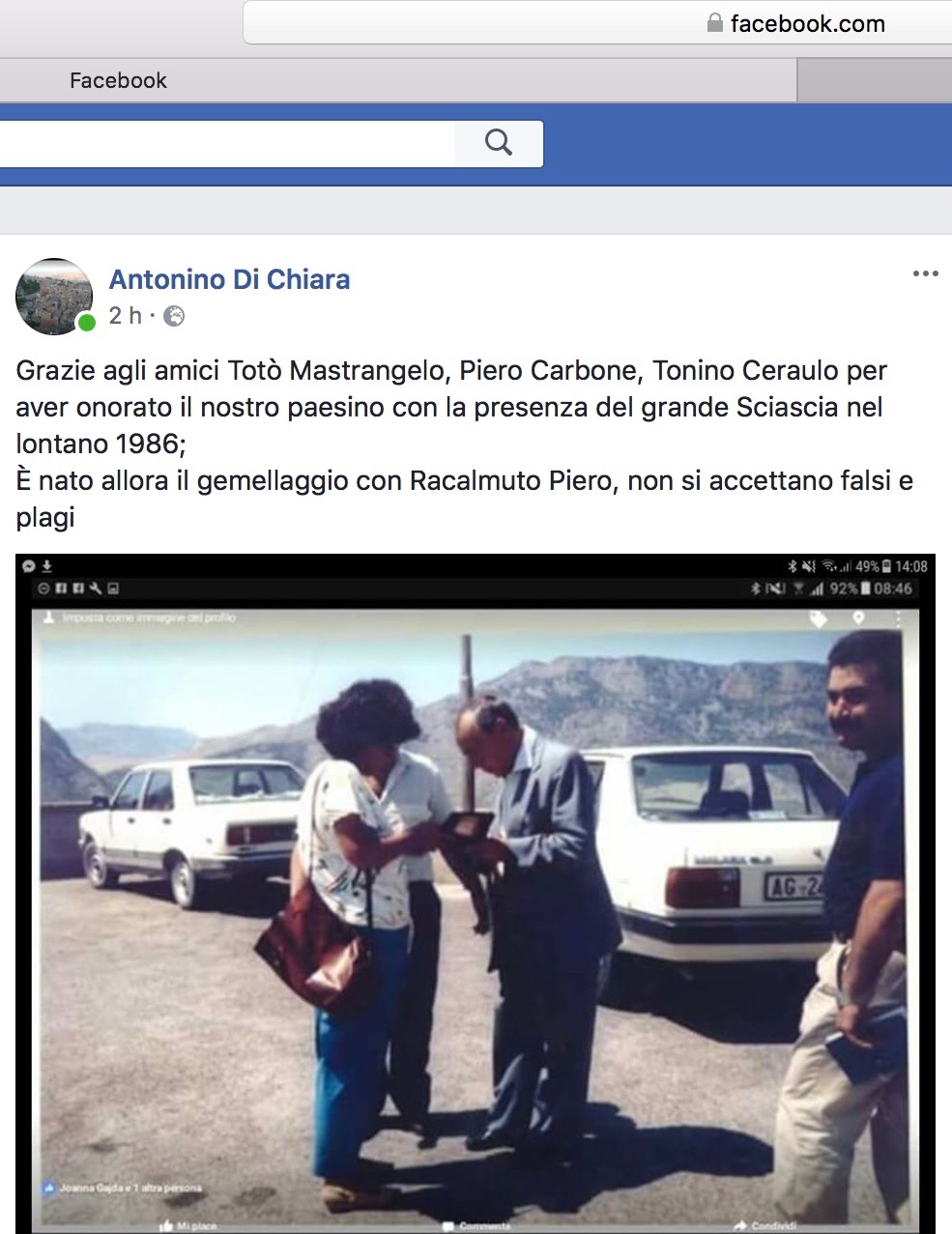Click the inactive browser tab beside Facebook
The height and width of the screenshot is (1234, 952).
(875, 80)
